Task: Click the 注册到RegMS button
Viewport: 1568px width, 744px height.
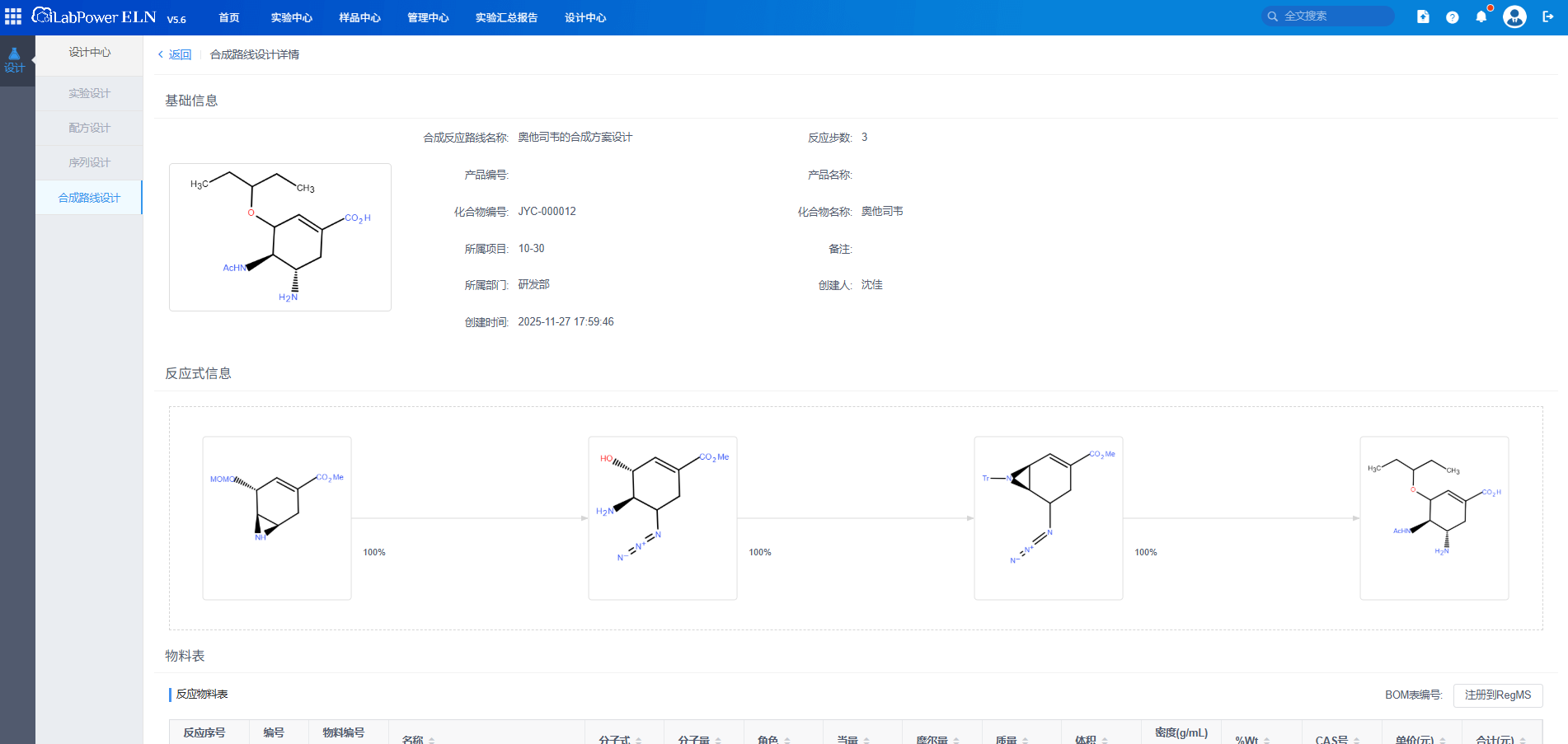Action: pyautogui.click(x=1497, y=695)
